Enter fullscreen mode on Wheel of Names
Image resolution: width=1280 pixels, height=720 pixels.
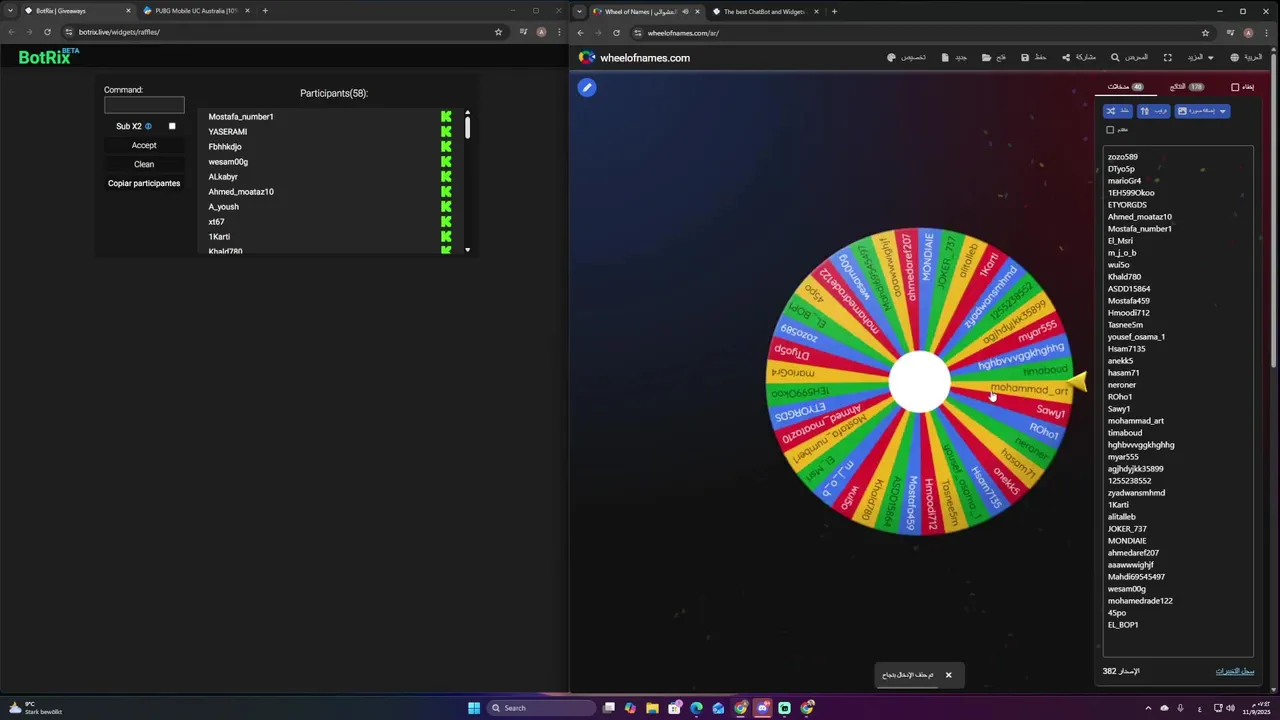click(1167, 58)
